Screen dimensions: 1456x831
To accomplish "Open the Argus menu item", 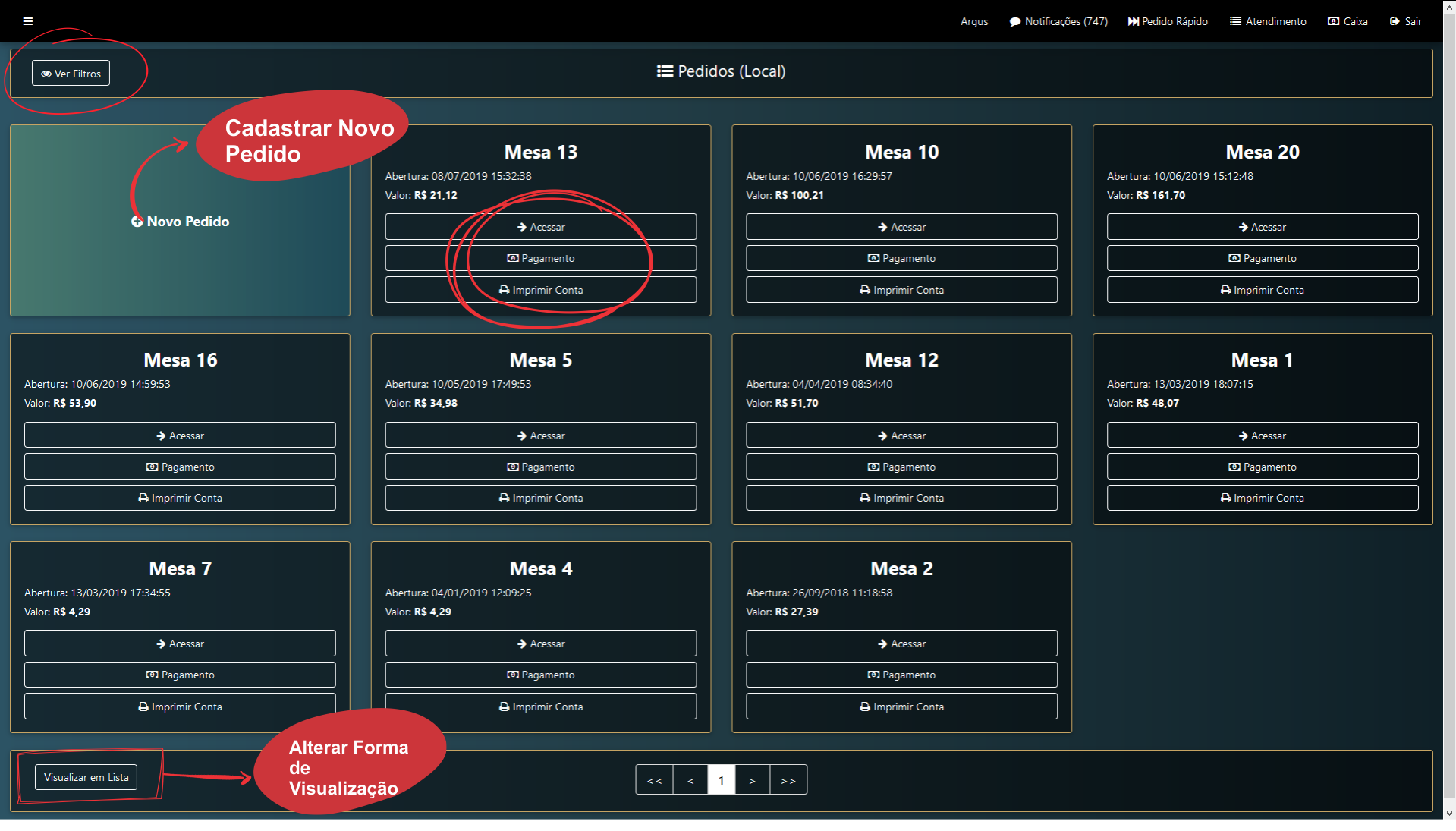I will pos(973,21).
